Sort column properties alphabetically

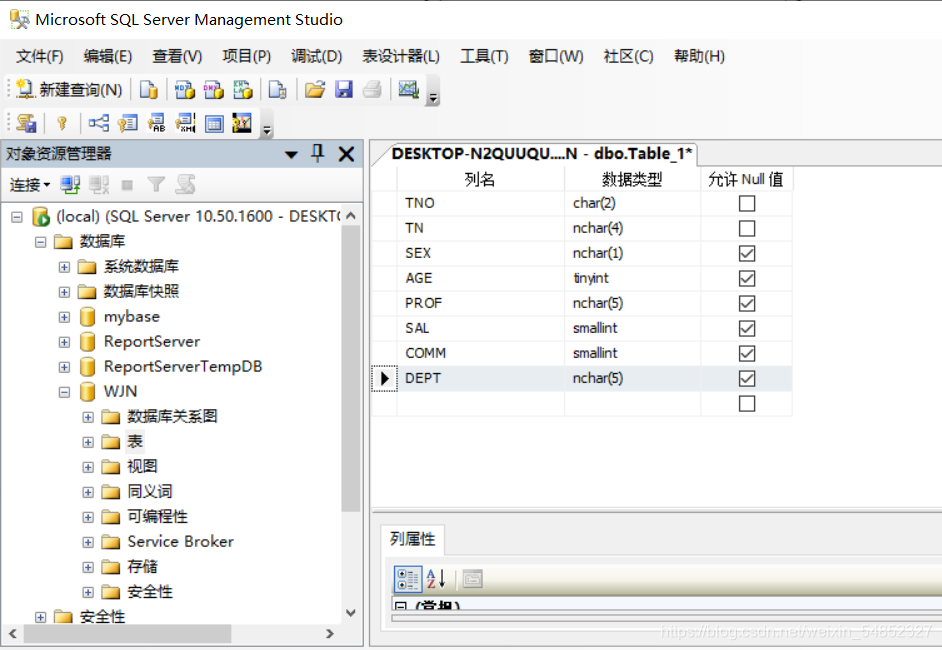point(436,579)
